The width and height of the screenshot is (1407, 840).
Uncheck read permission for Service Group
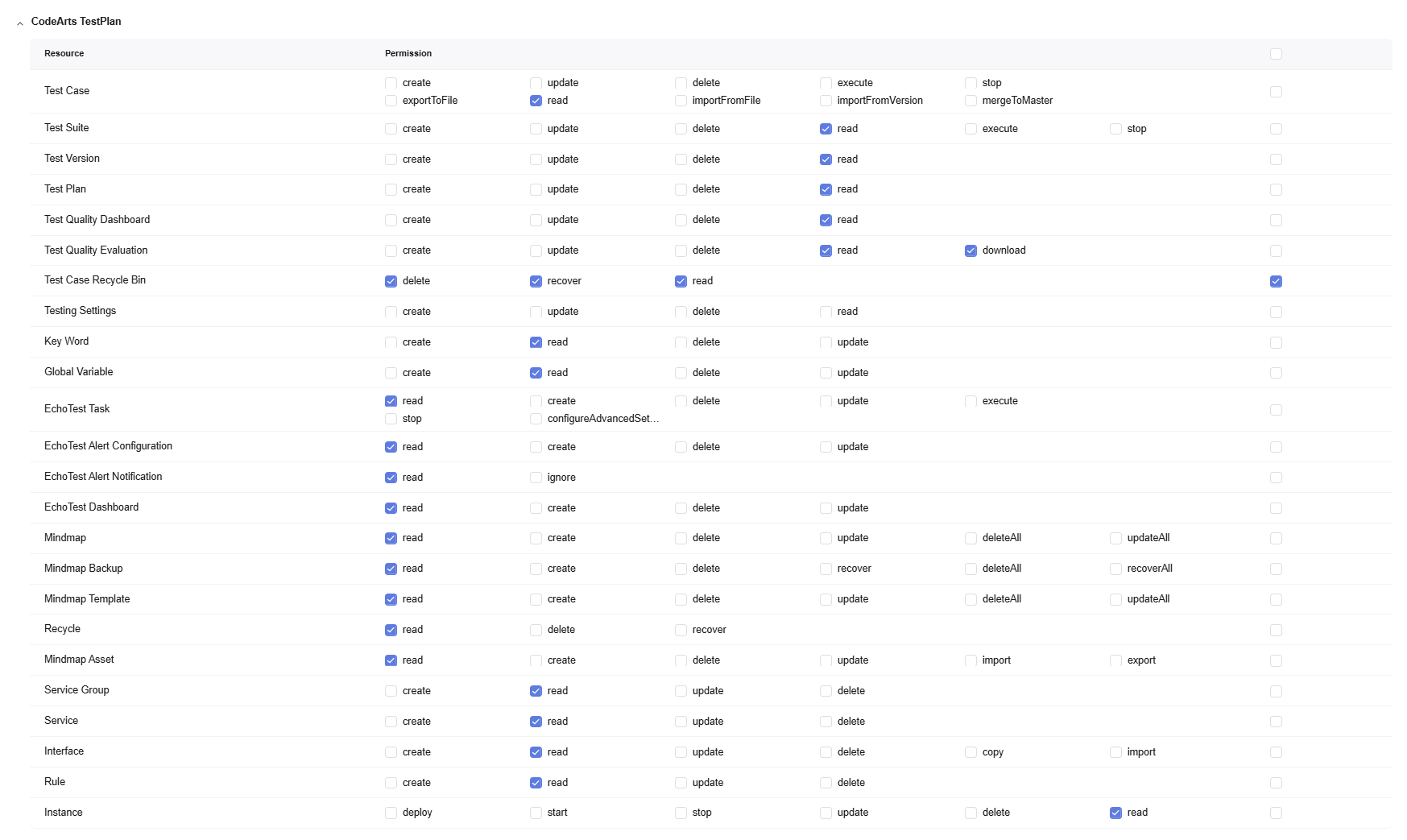click(536, 691)
